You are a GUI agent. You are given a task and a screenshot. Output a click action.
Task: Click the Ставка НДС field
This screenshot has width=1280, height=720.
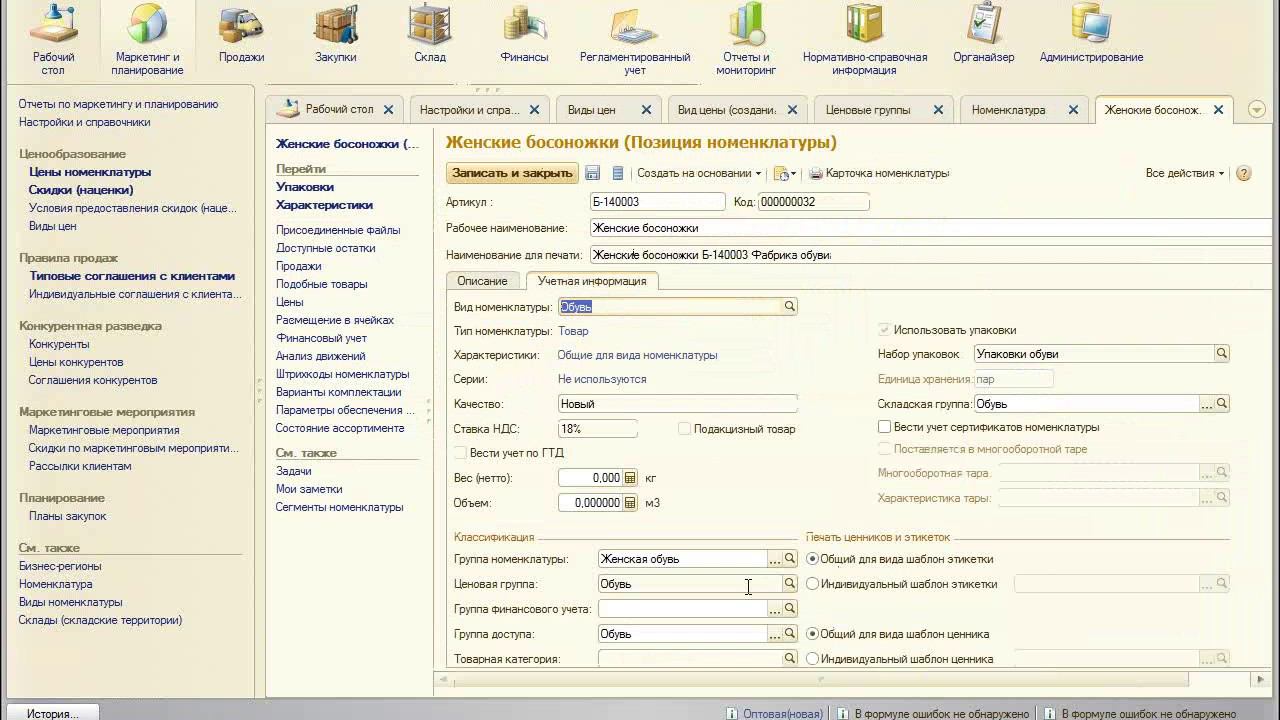click(598, 429)
